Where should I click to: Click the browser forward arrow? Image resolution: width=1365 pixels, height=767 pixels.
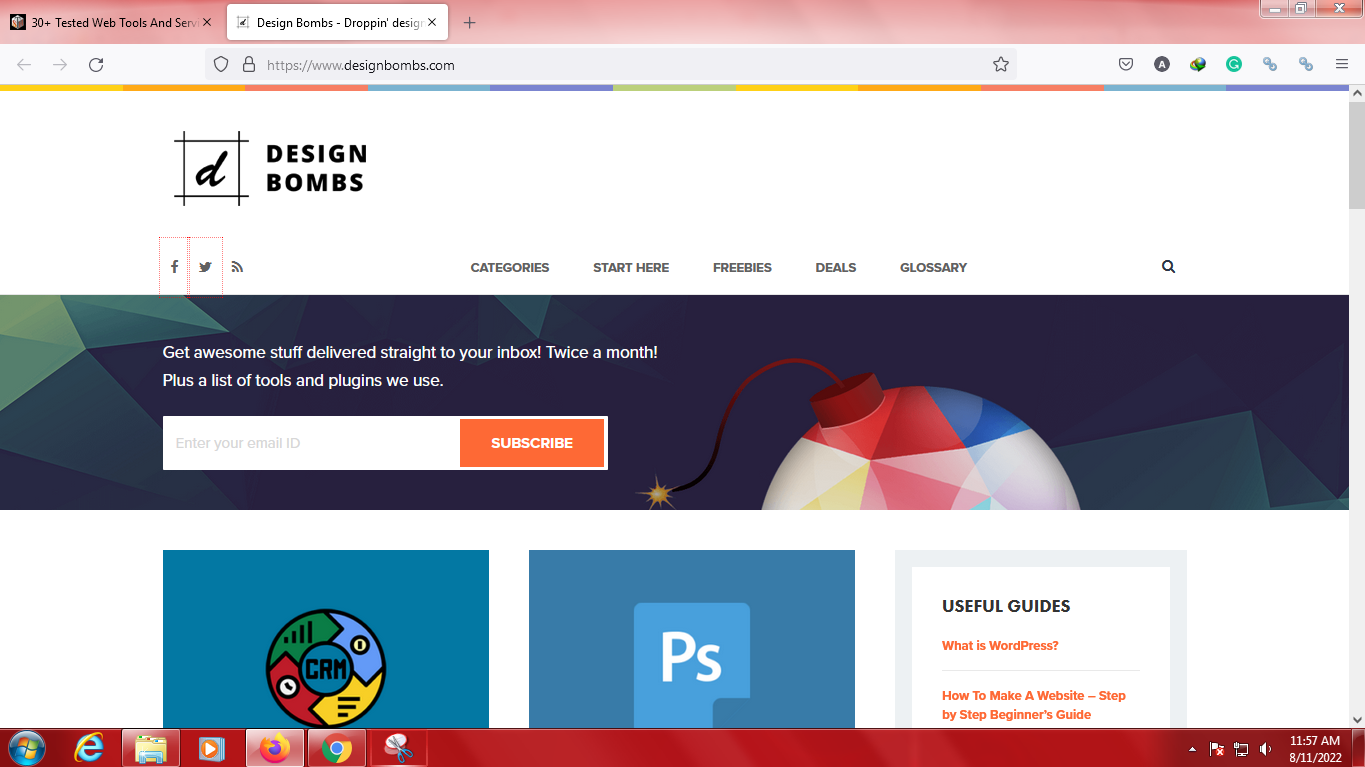(x=60, y=64)
